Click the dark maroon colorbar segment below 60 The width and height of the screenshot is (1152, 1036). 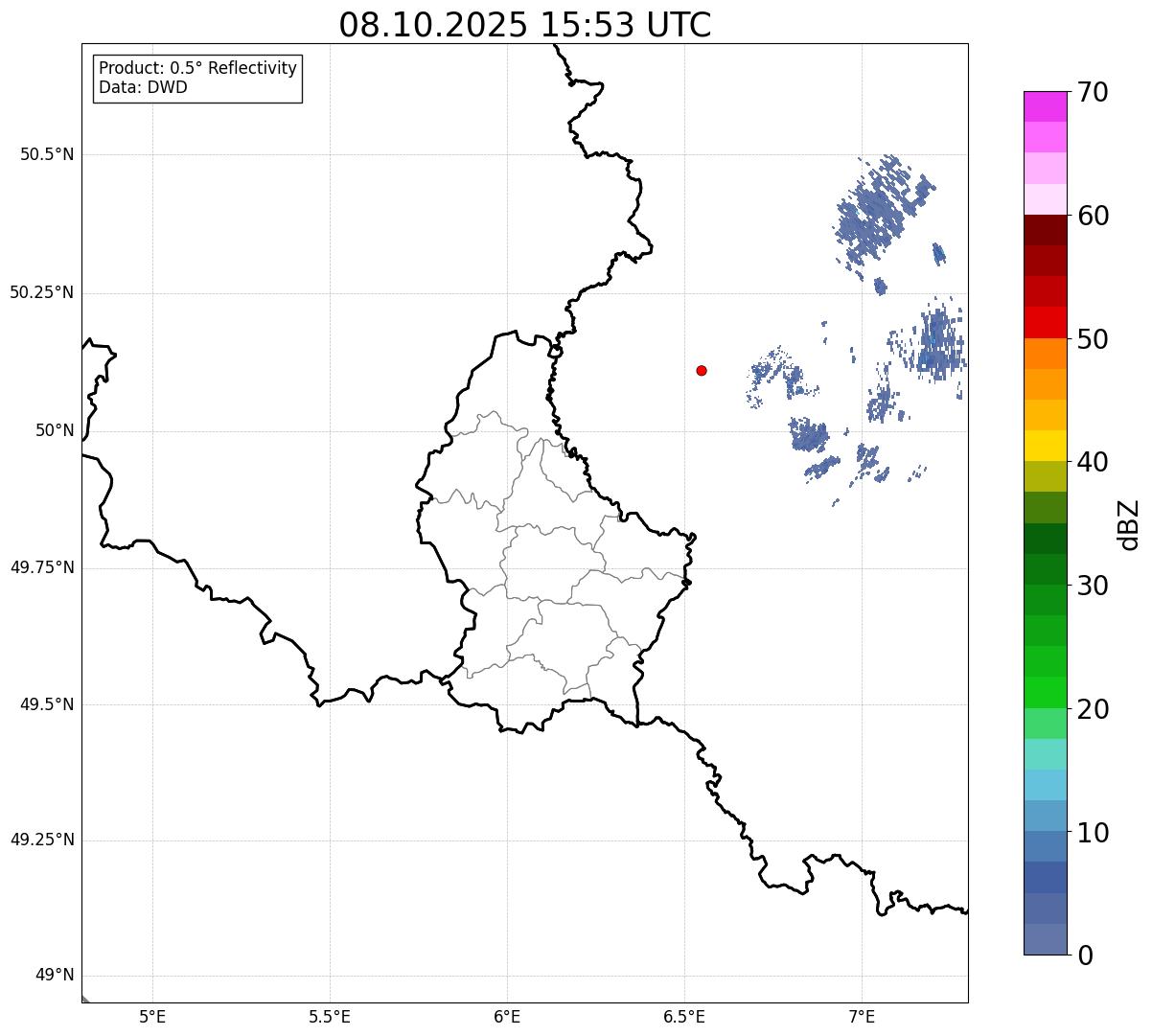click(1045, 230)
